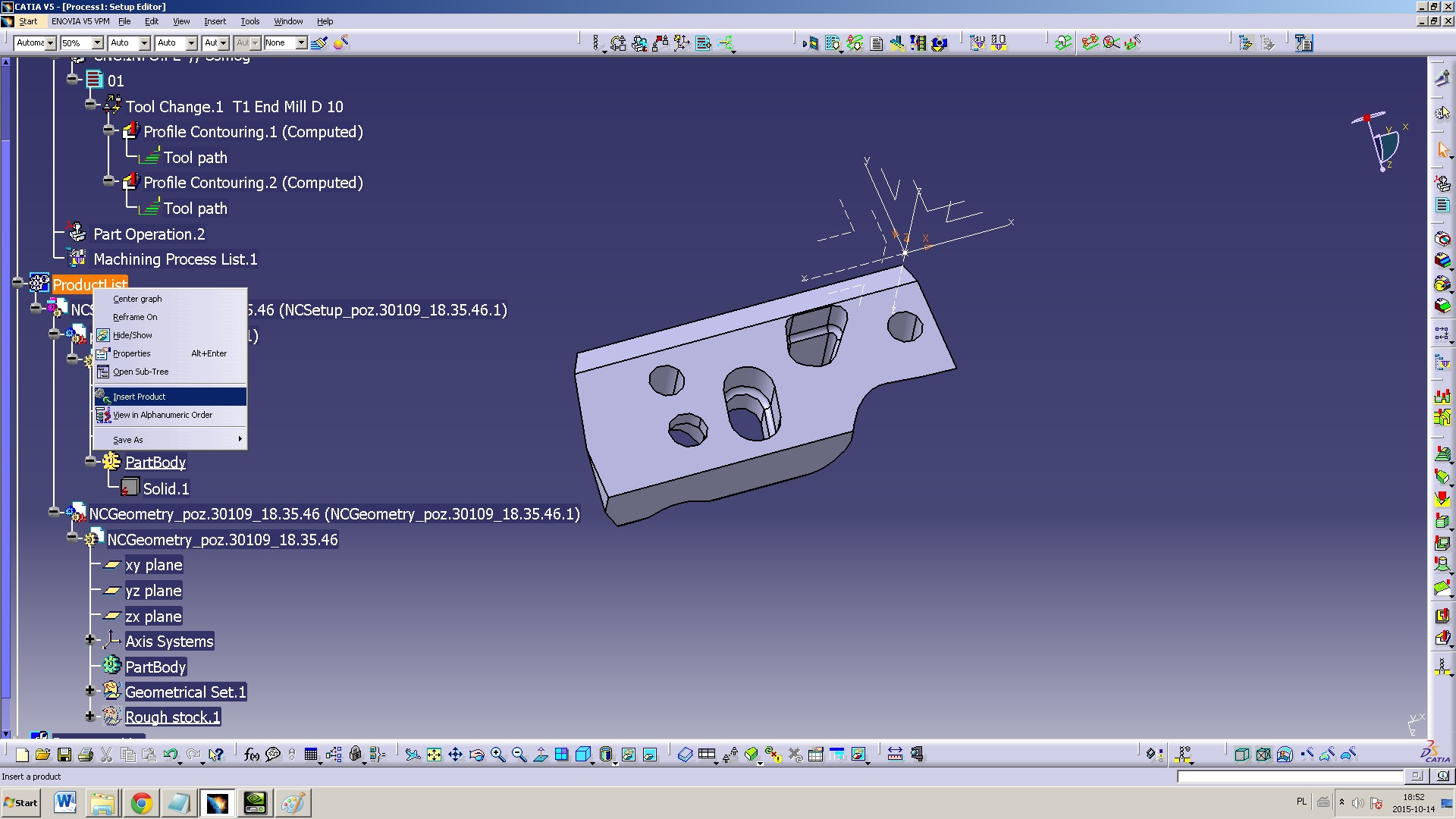Click the Manufacturing Program toolbar icon

(x=1442, y=205)
